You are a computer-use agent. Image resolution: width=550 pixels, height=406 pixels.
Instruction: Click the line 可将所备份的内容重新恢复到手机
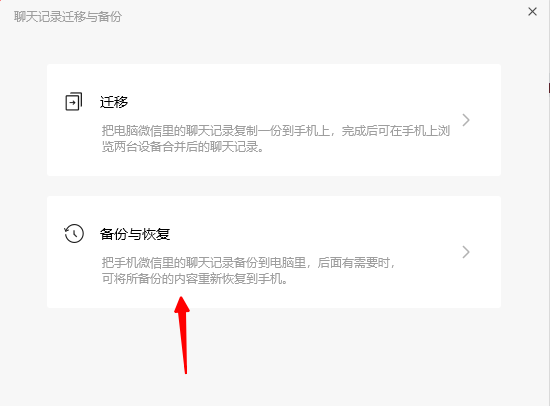195,279
